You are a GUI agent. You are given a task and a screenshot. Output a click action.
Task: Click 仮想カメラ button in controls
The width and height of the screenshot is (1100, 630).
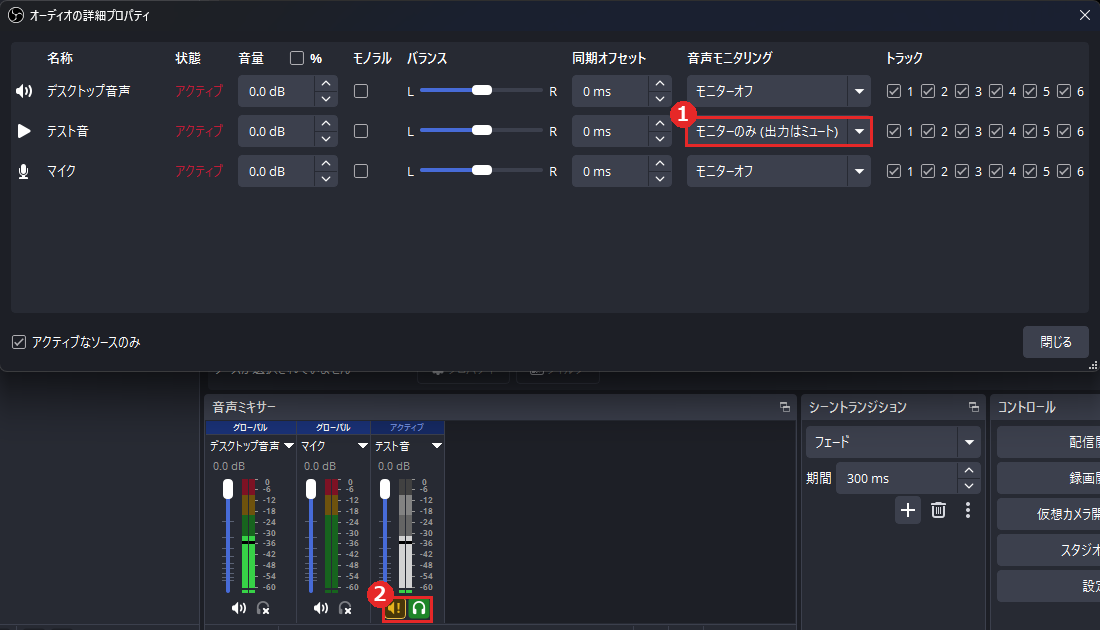[1049, 514]
